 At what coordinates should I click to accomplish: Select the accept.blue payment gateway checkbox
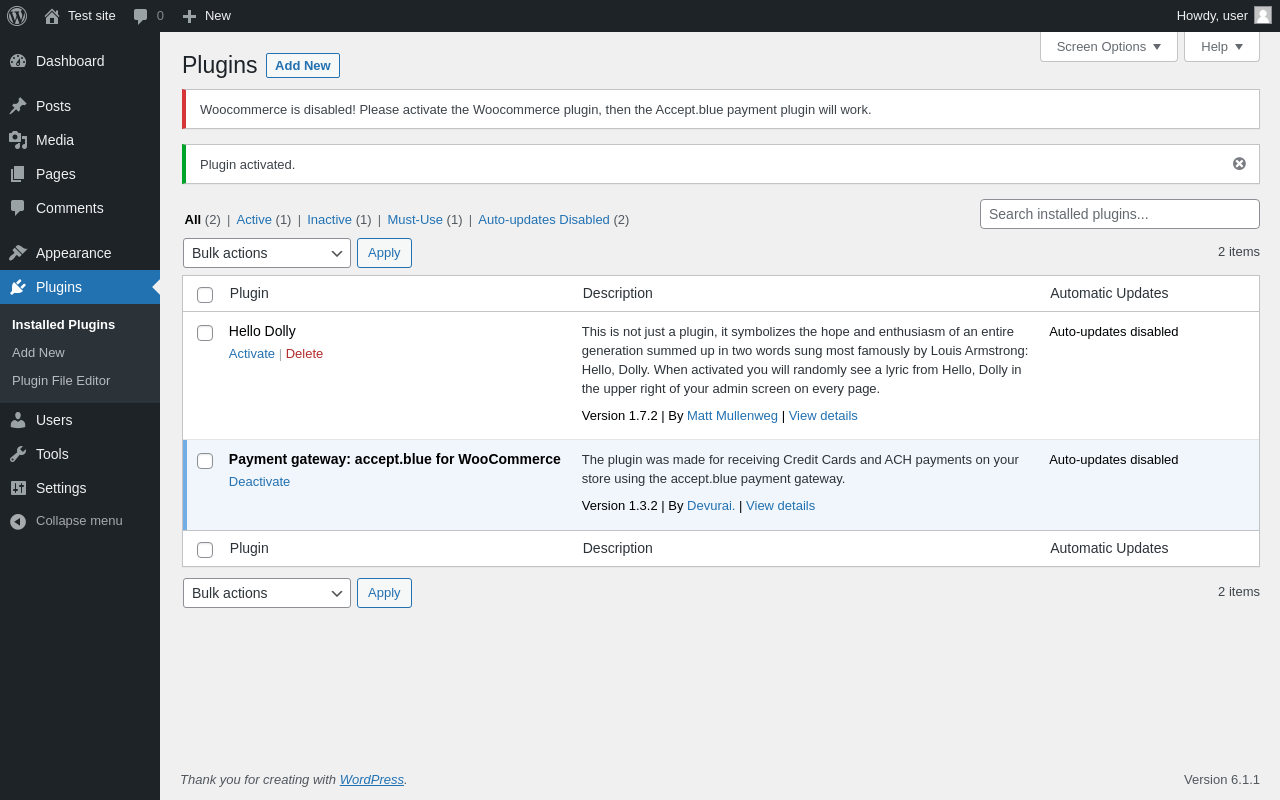(205, 461)
